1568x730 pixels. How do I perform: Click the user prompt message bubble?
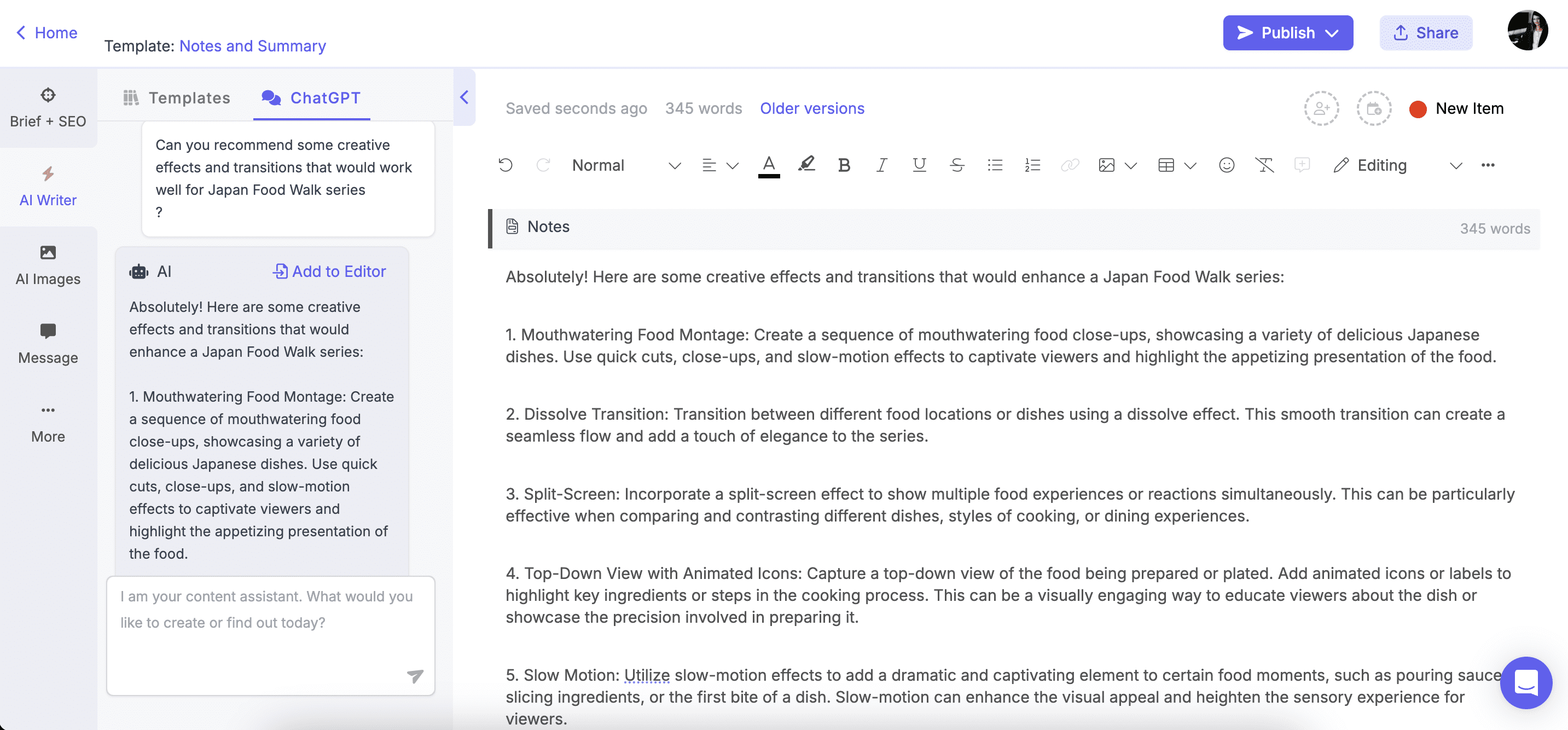coord(288,178)
